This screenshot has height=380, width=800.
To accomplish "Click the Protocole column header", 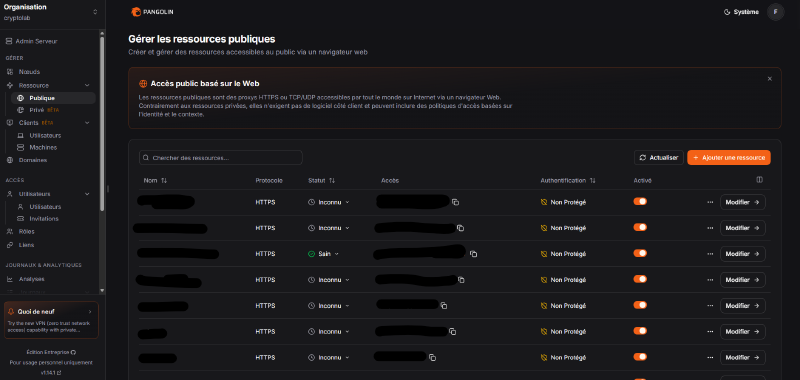I will (x=269, y=181).
